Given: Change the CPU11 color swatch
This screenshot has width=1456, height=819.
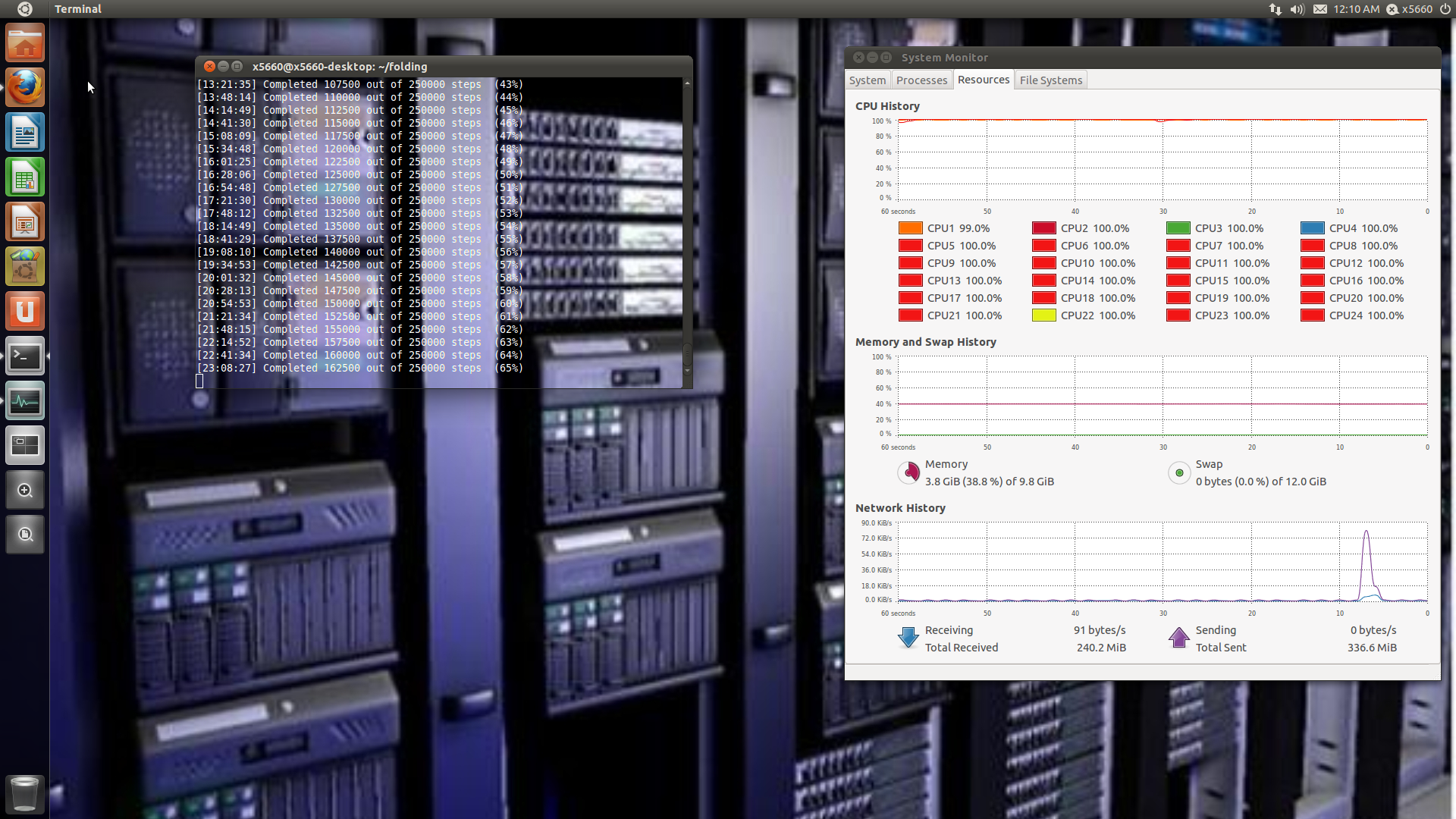Looking at the screenshot, I should point(1178,263).
